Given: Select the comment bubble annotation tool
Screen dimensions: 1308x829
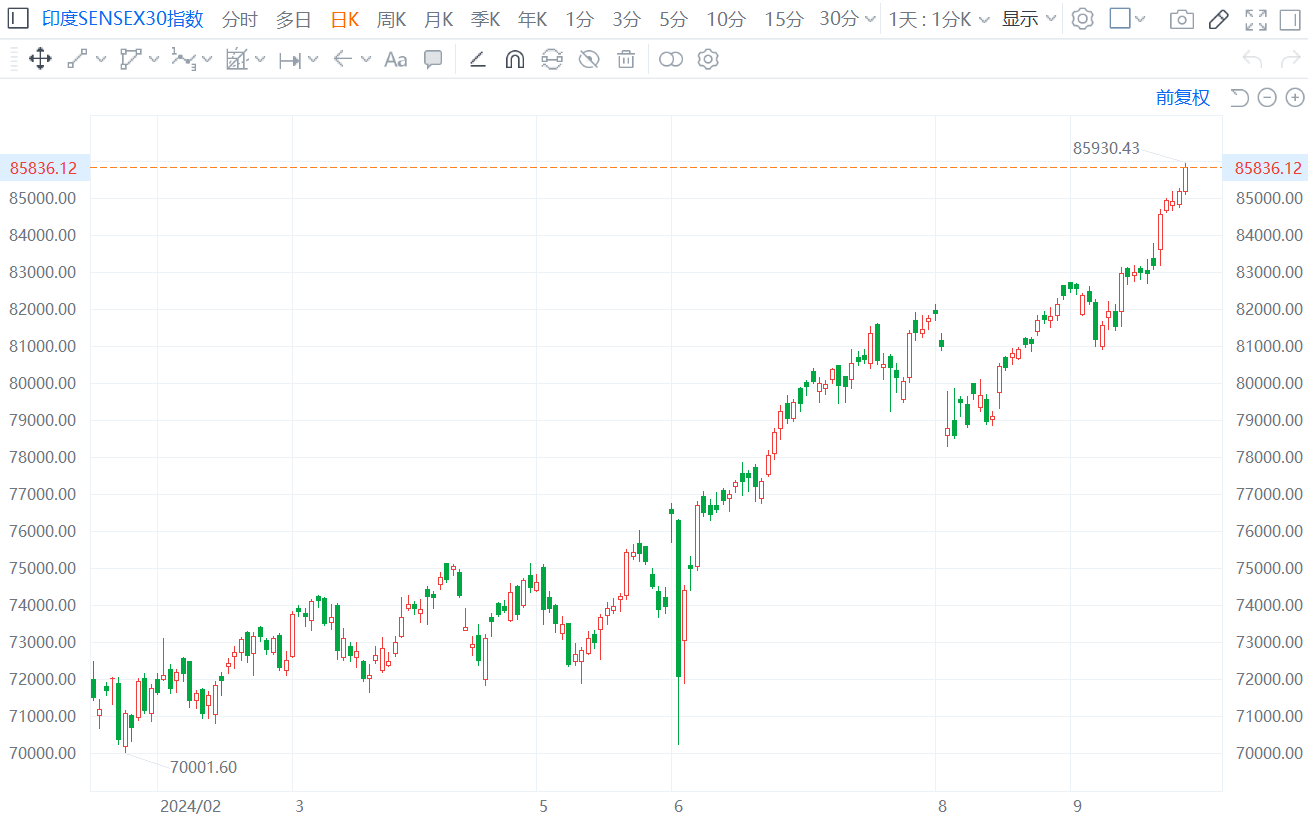Looking at the screenshot, I should (x=433, y=59).
